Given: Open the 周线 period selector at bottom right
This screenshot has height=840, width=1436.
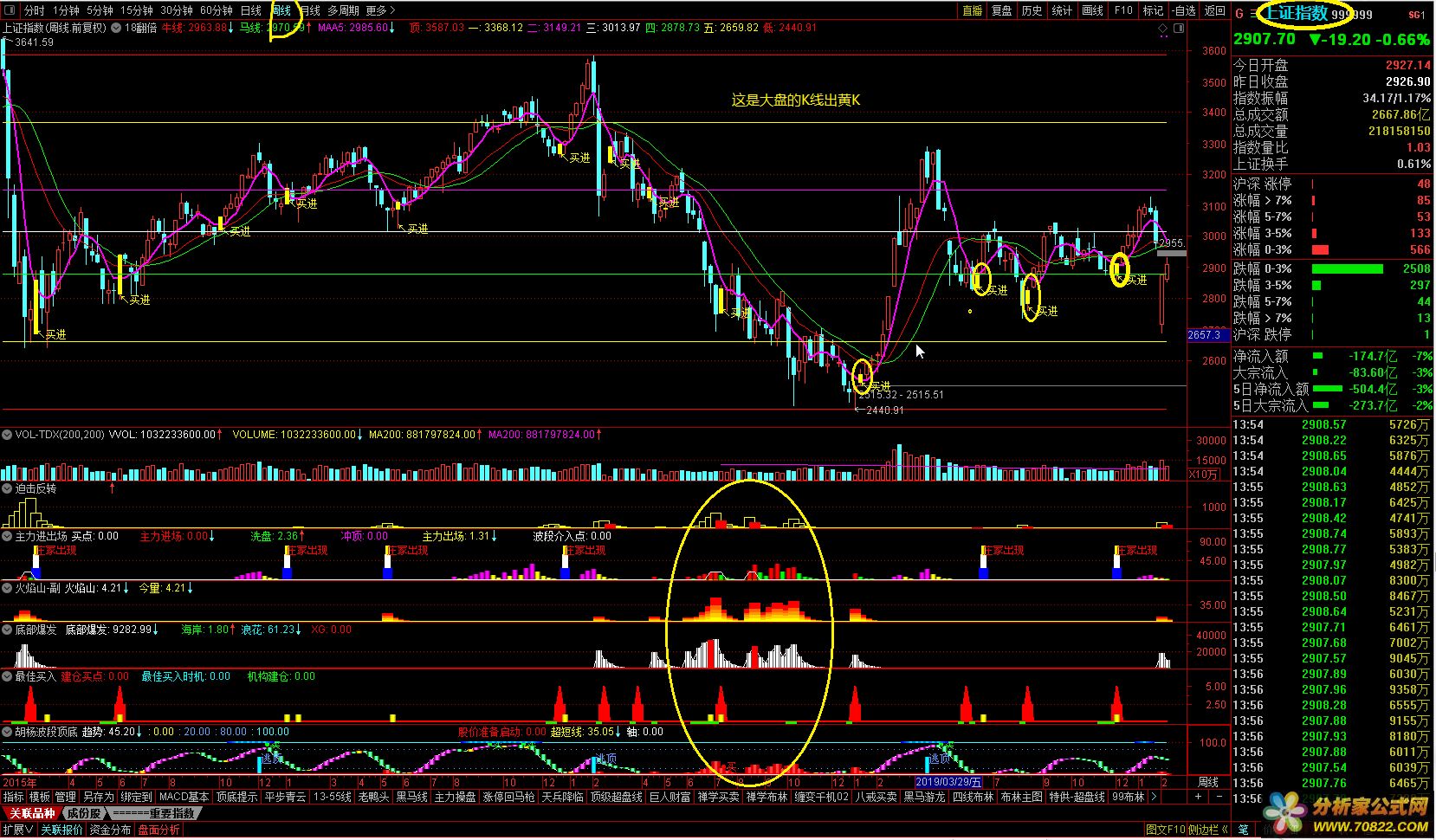Looking at the screenshot, I should (1207, 782).
